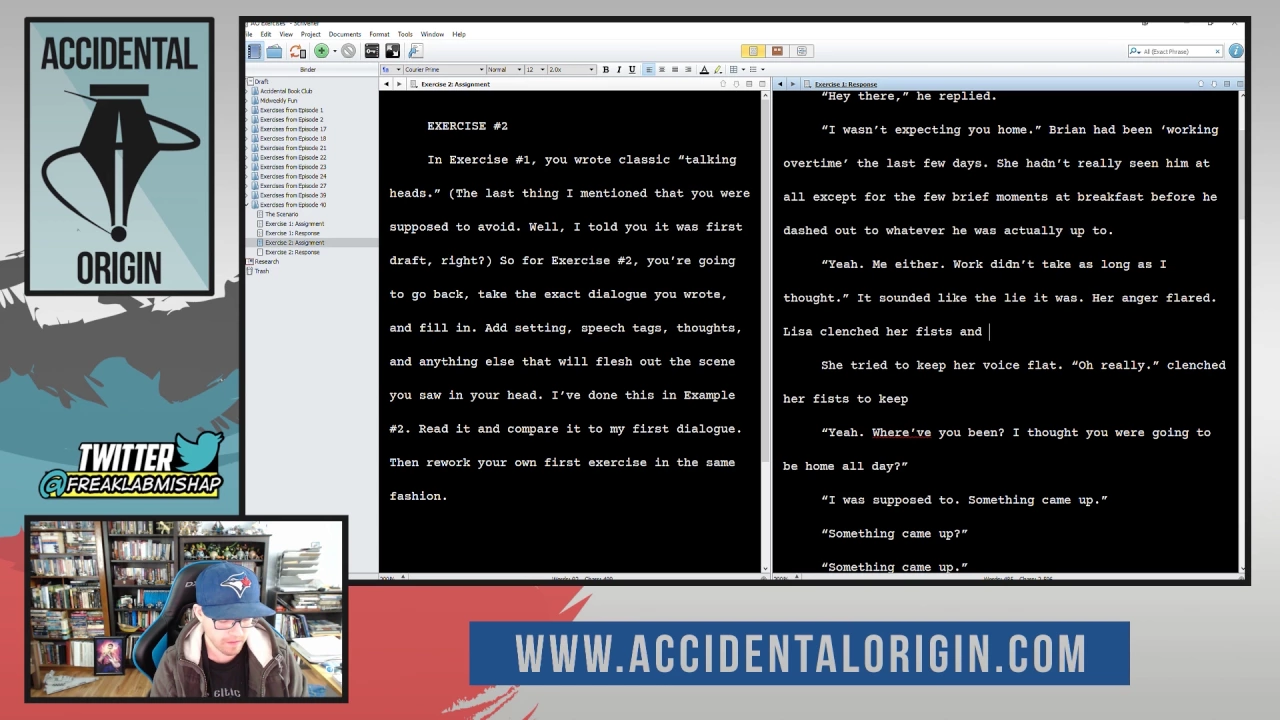The width and height of the screenshot is (1280, 720).
Task: Open the Project menu
Action: (x=311, y=34)
